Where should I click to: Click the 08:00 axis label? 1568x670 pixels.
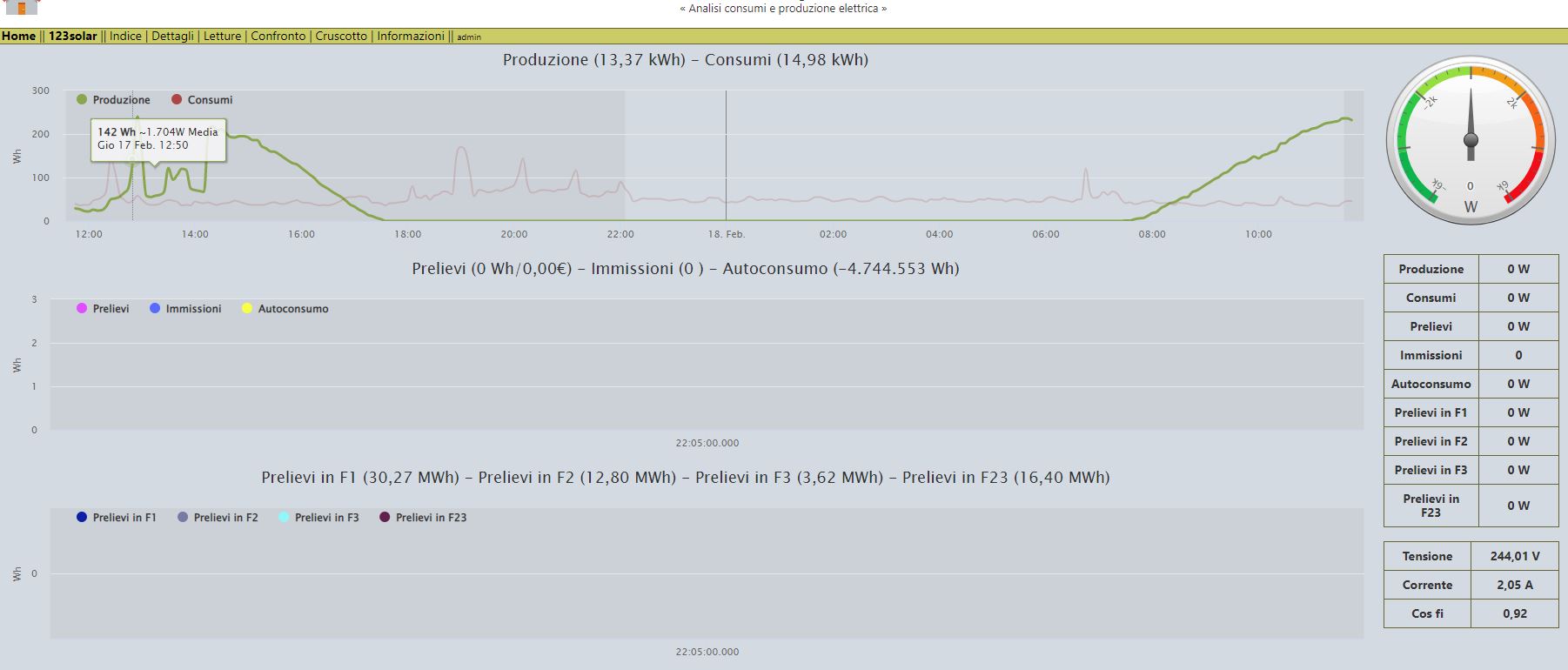tap(1152, 234)
